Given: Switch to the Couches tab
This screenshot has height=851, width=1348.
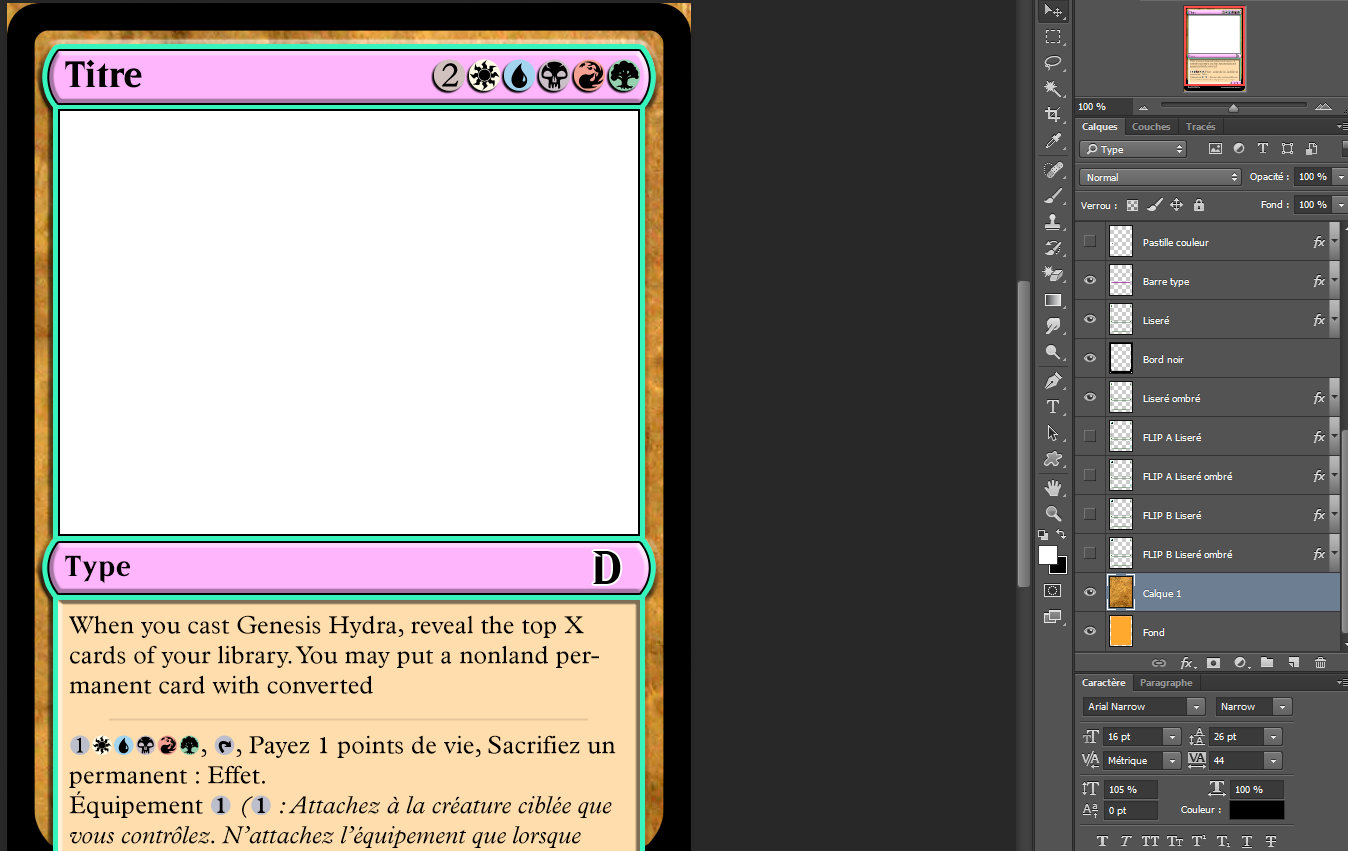Looking at the screenshot, I should click(1151, 127).
